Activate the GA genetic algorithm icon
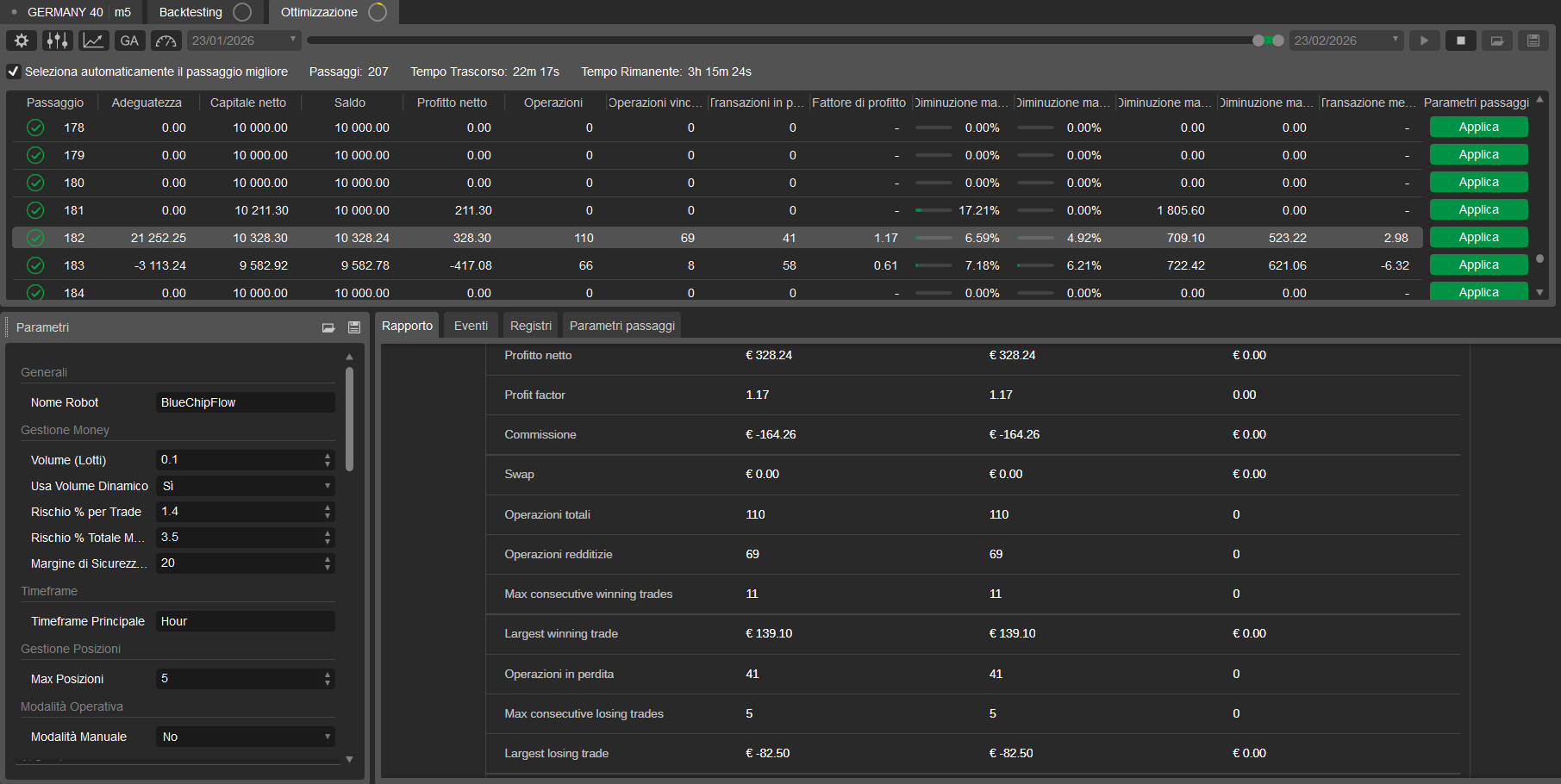1561x784 pixels. (129, 40)
